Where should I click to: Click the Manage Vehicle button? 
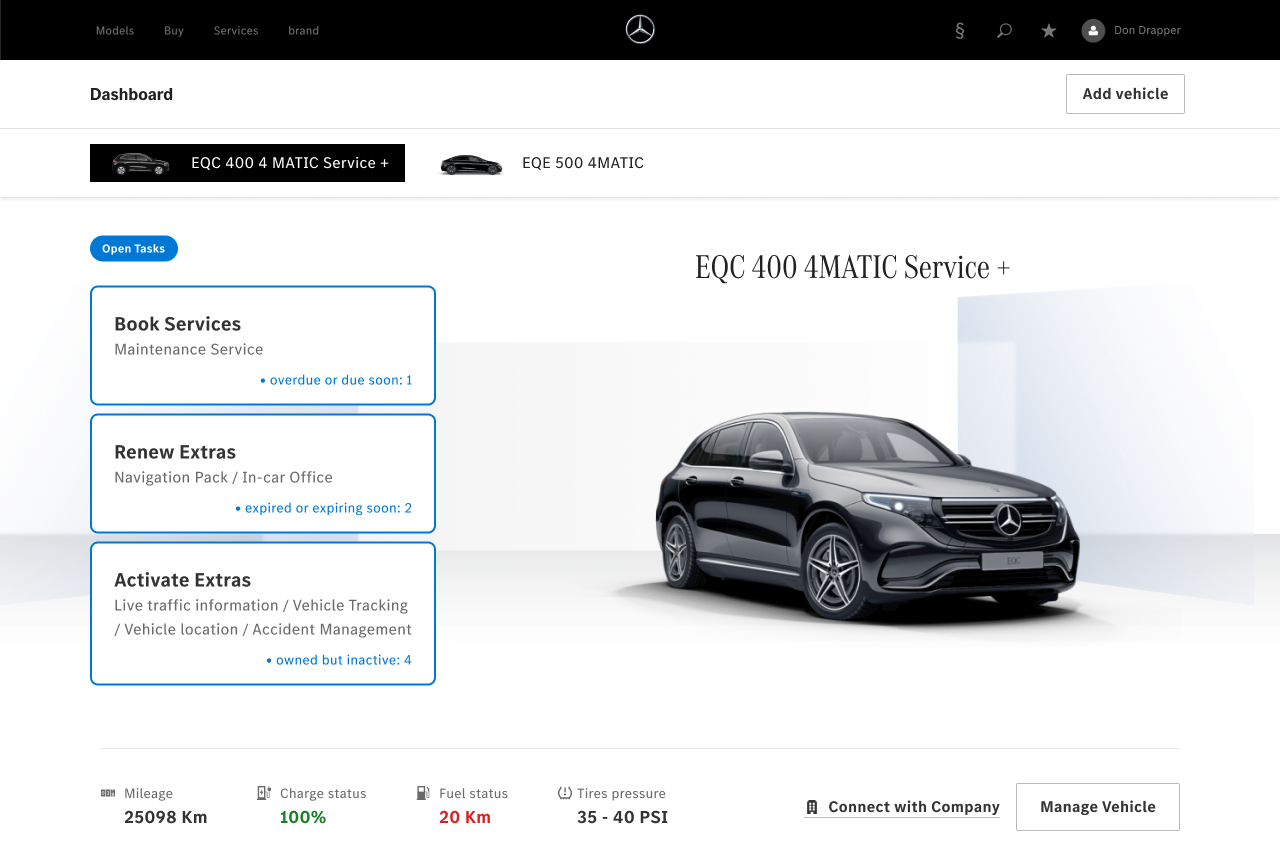click(1097, 807)
